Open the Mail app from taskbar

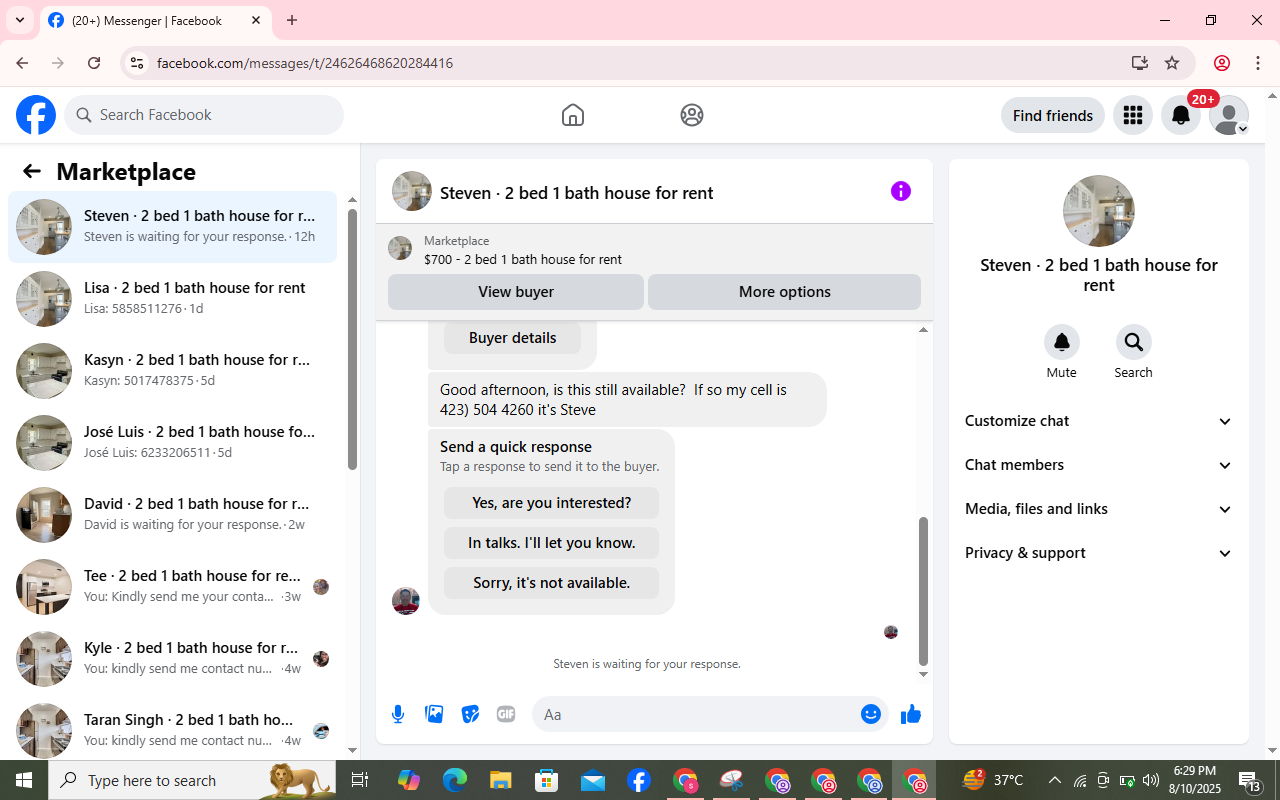[x=593, y=780]
